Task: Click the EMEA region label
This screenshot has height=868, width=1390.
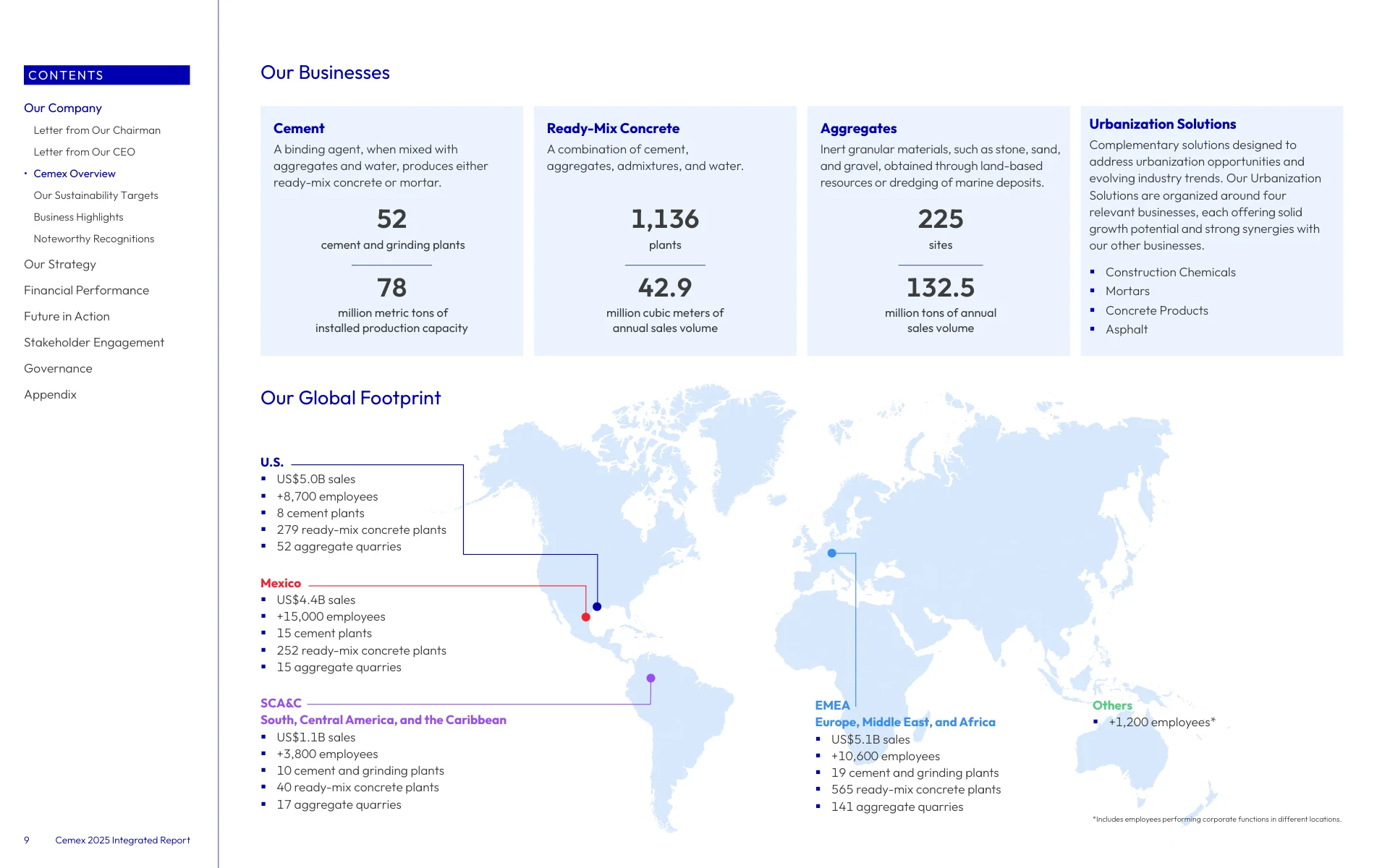Action: coord(832,706)
